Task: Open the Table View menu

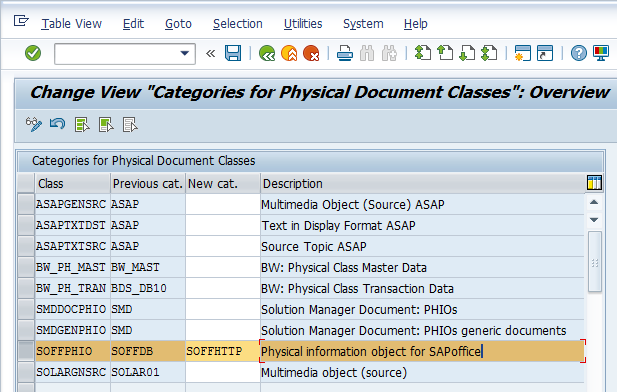Action: click(x=72, y=24)
